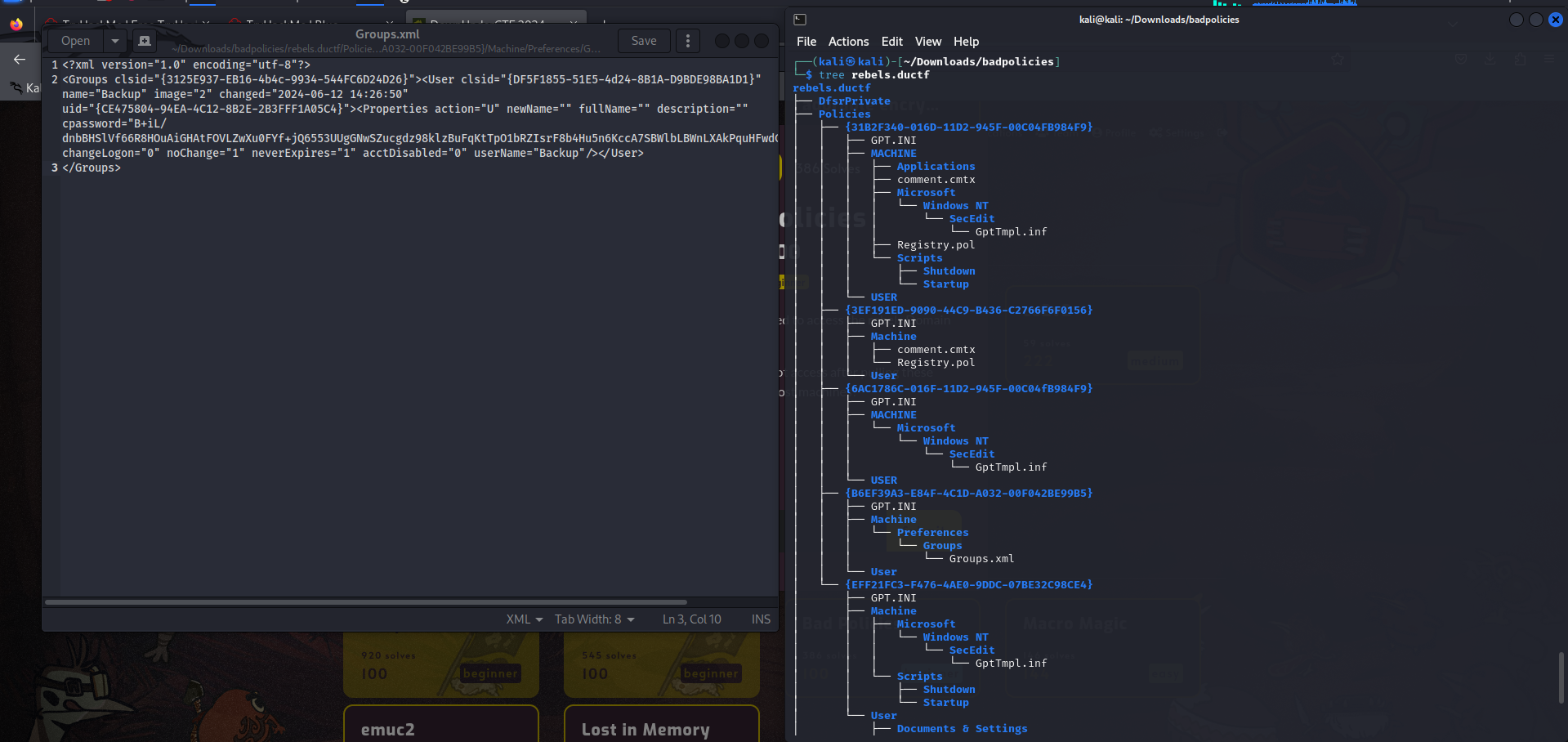
Task: Click the Groups.xml title in the editor header
Action: point(387,34)
